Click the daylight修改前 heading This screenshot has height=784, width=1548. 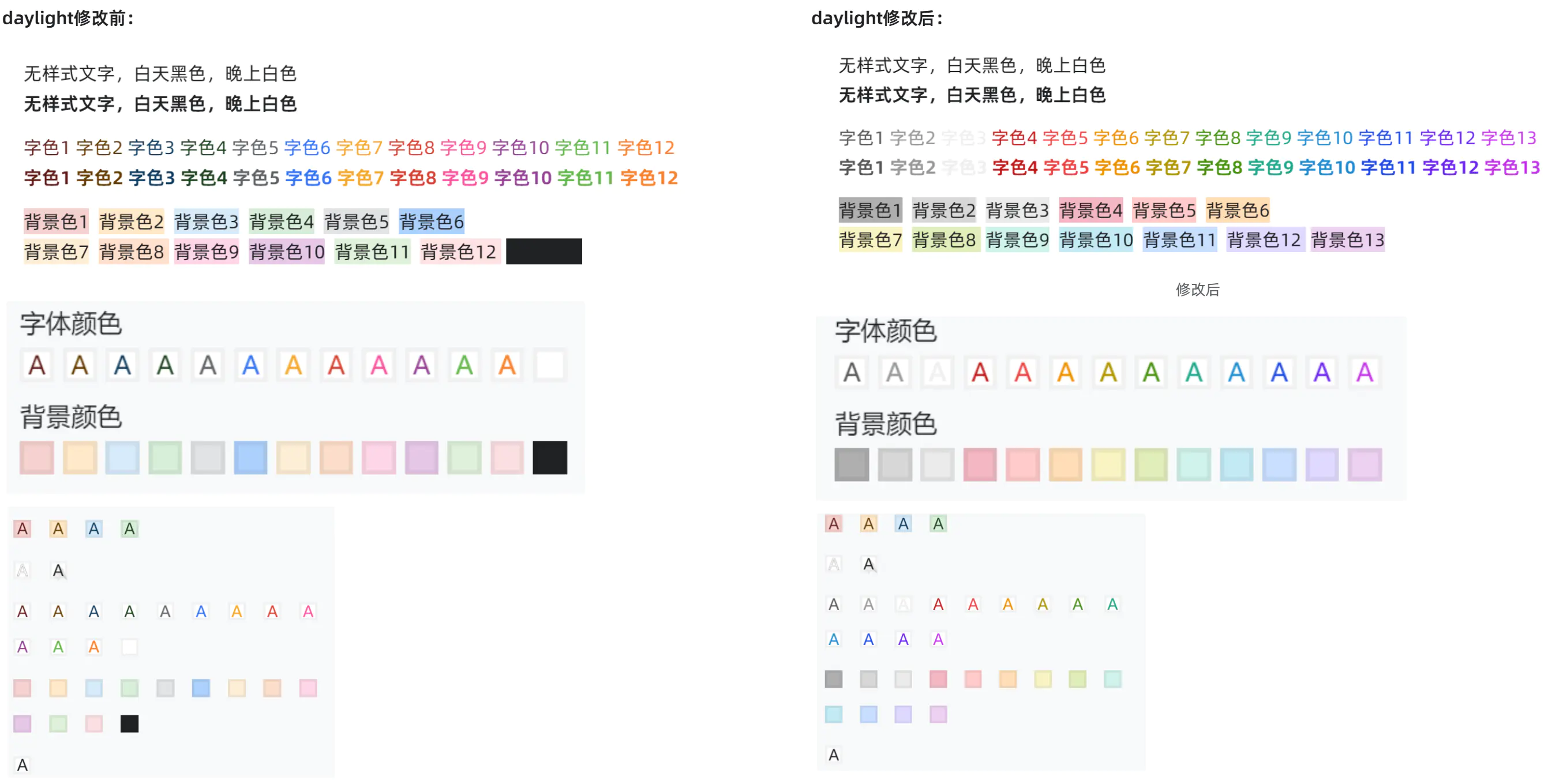click(68, 18)
